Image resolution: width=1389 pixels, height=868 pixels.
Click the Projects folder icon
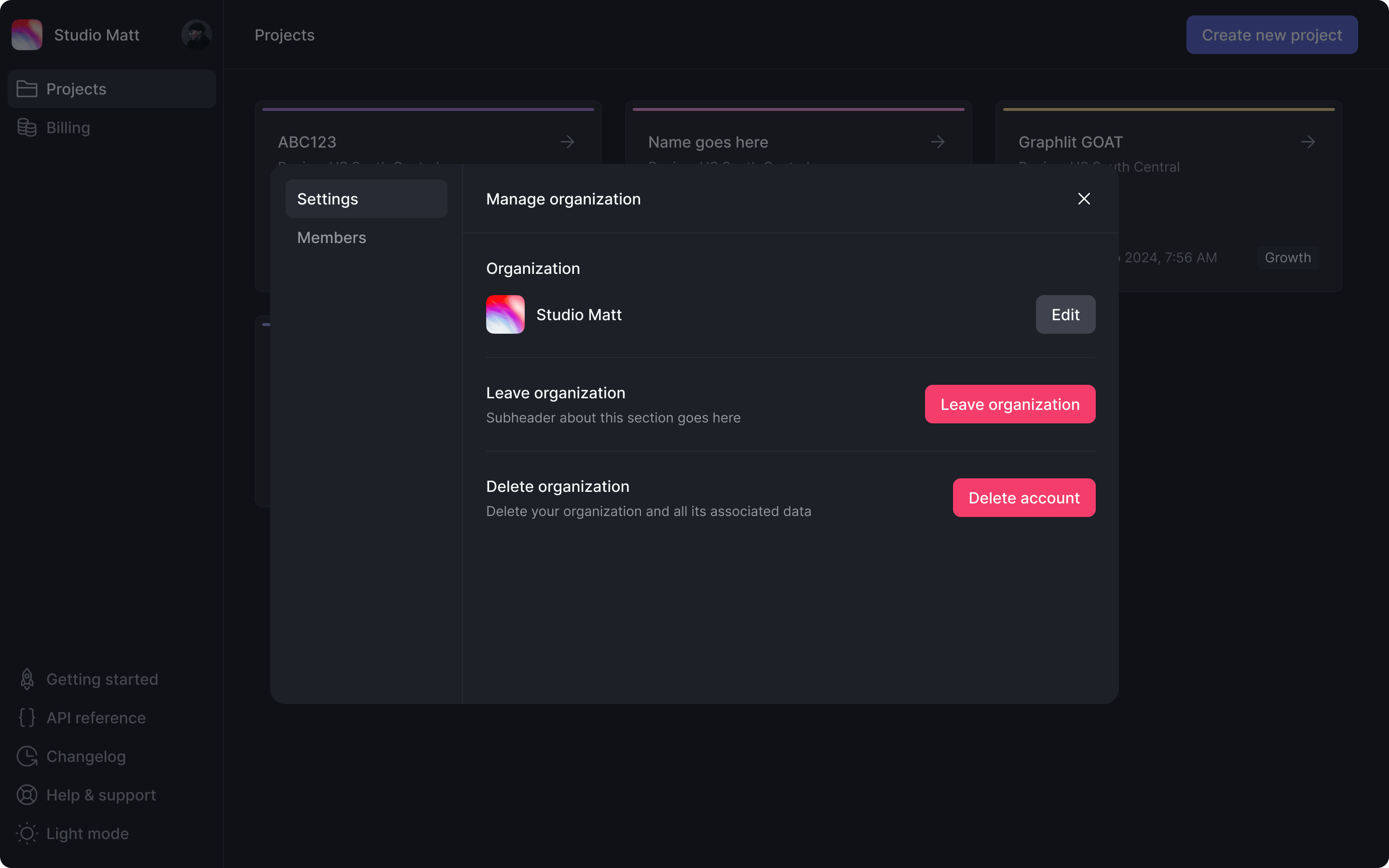[27, 89]
